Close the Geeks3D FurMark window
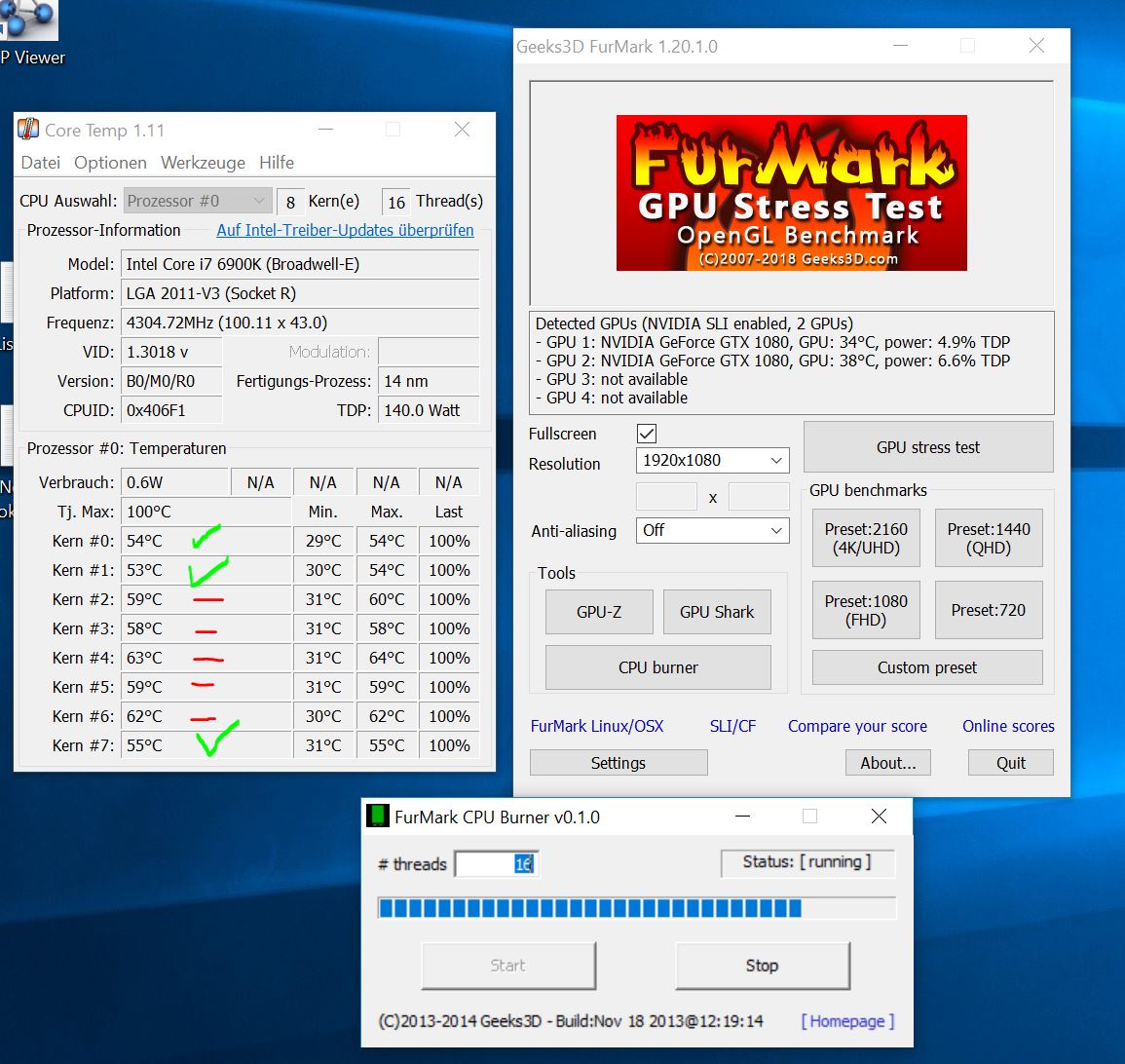The image size is (1125, 1064). 1036,46
